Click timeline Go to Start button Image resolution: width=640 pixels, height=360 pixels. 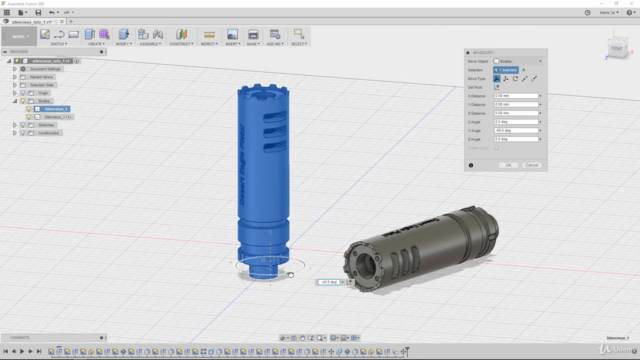5,351
